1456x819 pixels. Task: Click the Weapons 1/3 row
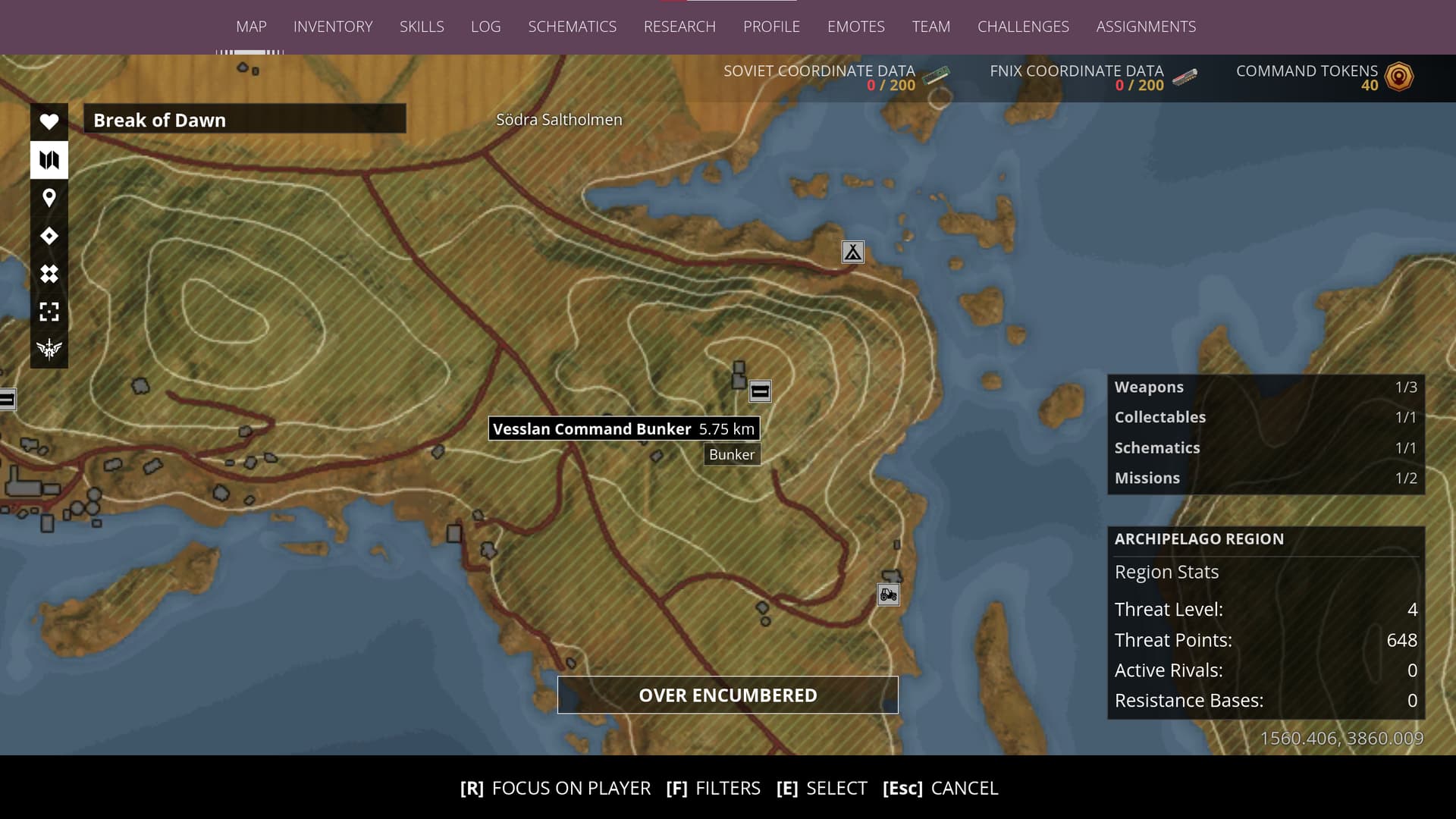[x=1266, y=388]
